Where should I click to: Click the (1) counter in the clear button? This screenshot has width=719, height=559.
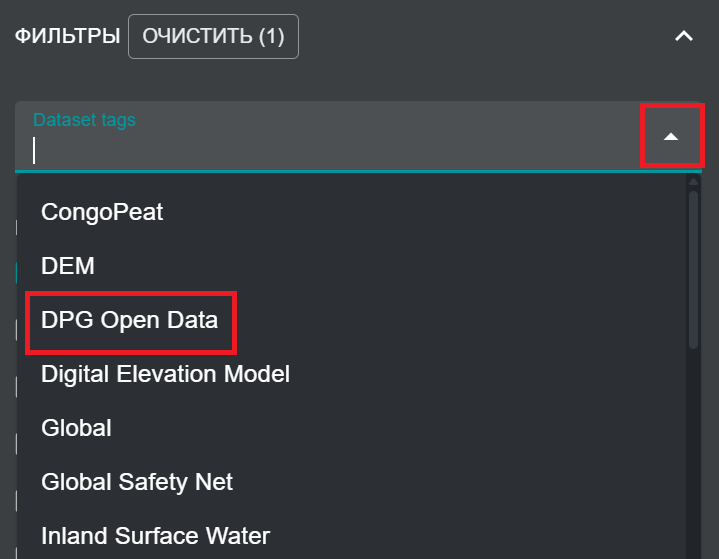[271, 37]
